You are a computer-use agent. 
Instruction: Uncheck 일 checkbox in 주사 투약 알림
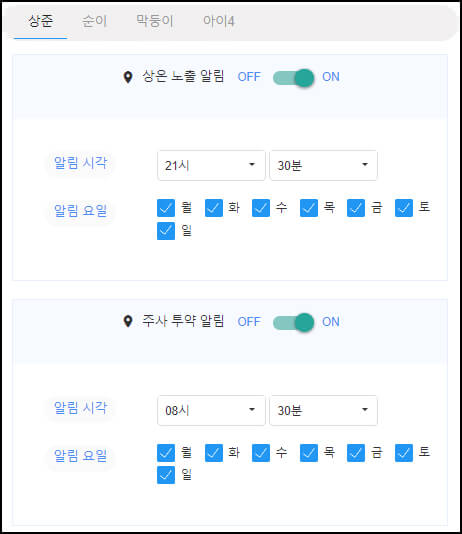point(166,475)
